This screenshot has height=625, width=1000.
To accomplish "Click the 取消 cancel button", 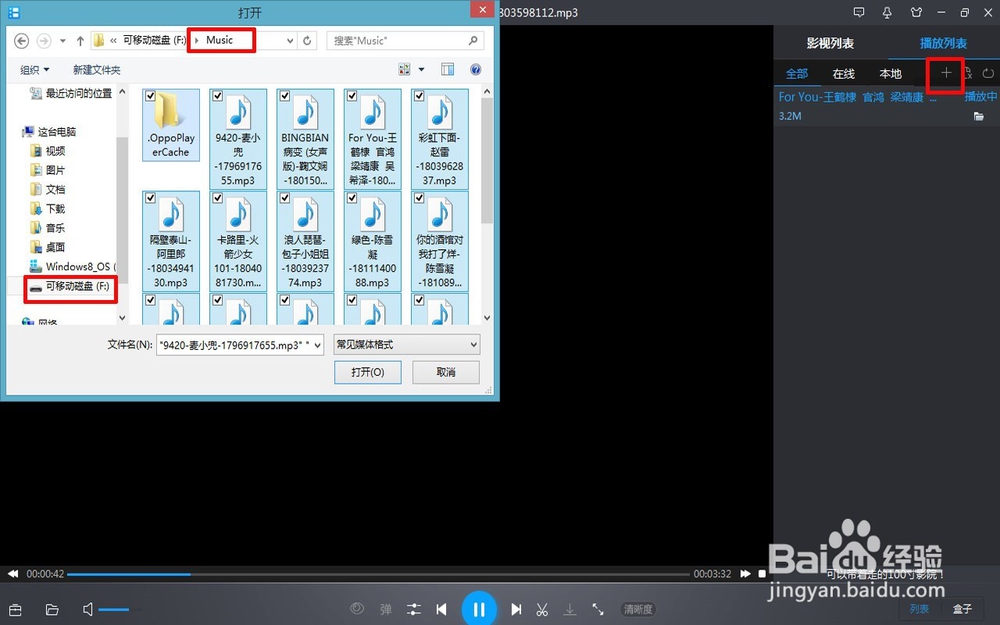I will point(446,372).
